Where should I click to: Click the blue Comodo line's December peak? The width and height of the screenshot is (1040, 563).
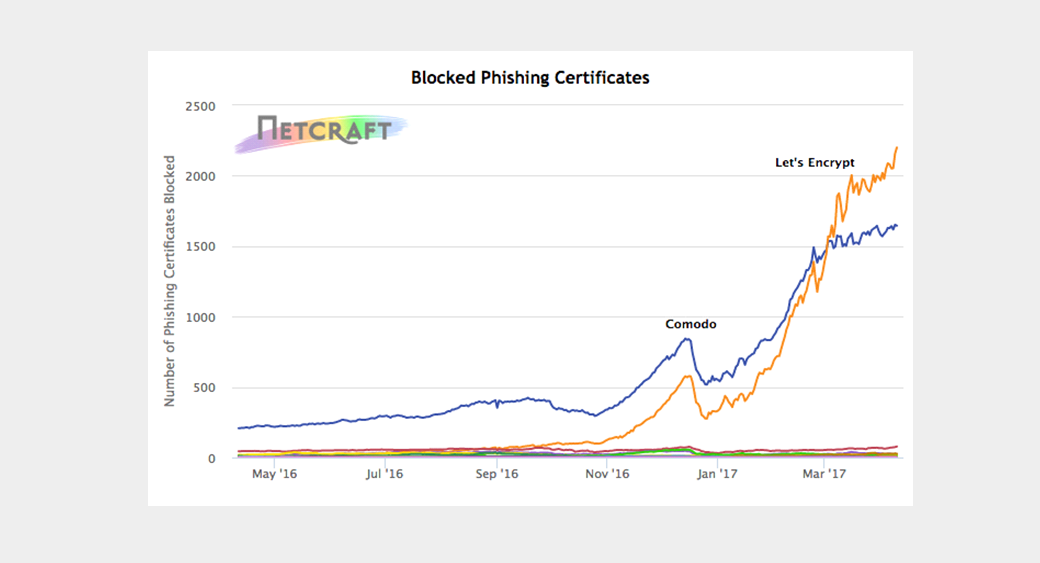click(x=686, y=339)
